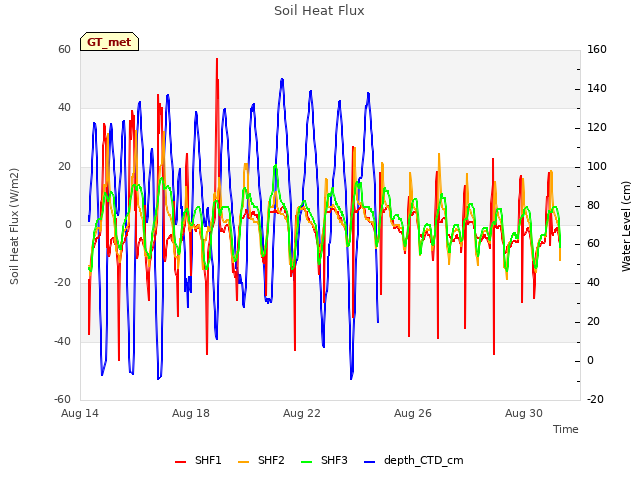640x480 pixels.
Task: Click the left axis -60 tick label
Action: [x=63, y=399]
